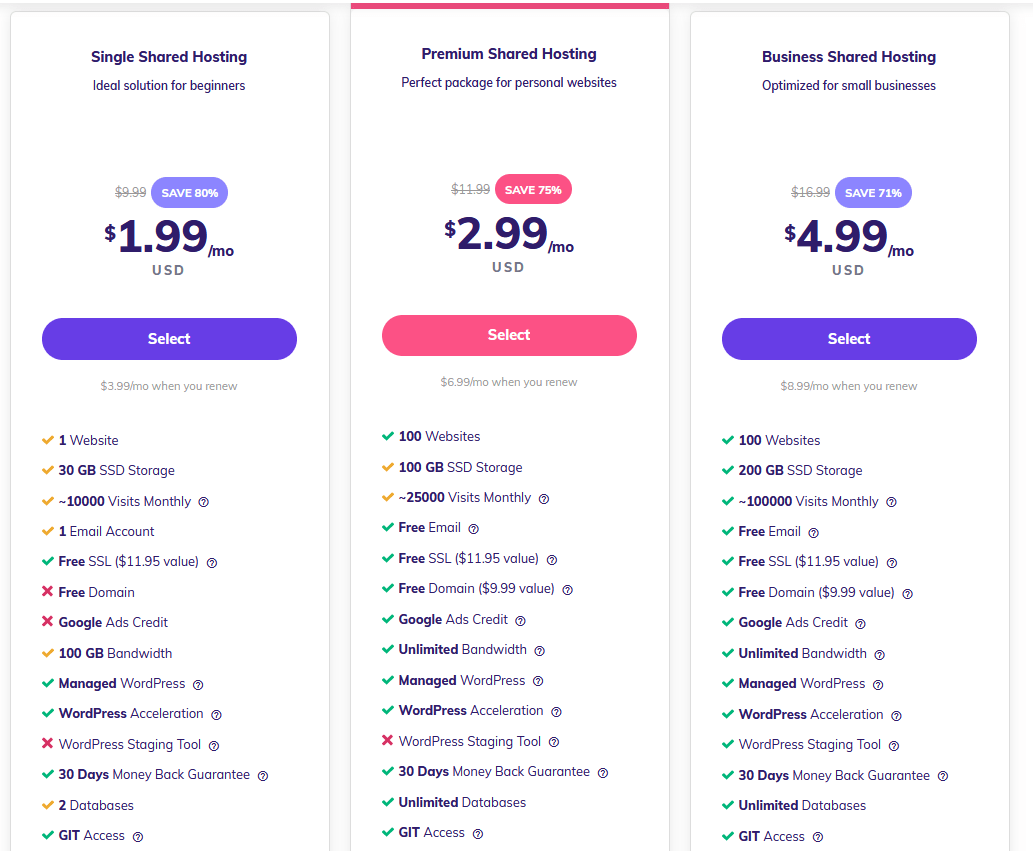Open the Managed WordPress tooltip on Business plan
Image resolution: width=1033 pixels, height=851 pixels.
point(878,684)
